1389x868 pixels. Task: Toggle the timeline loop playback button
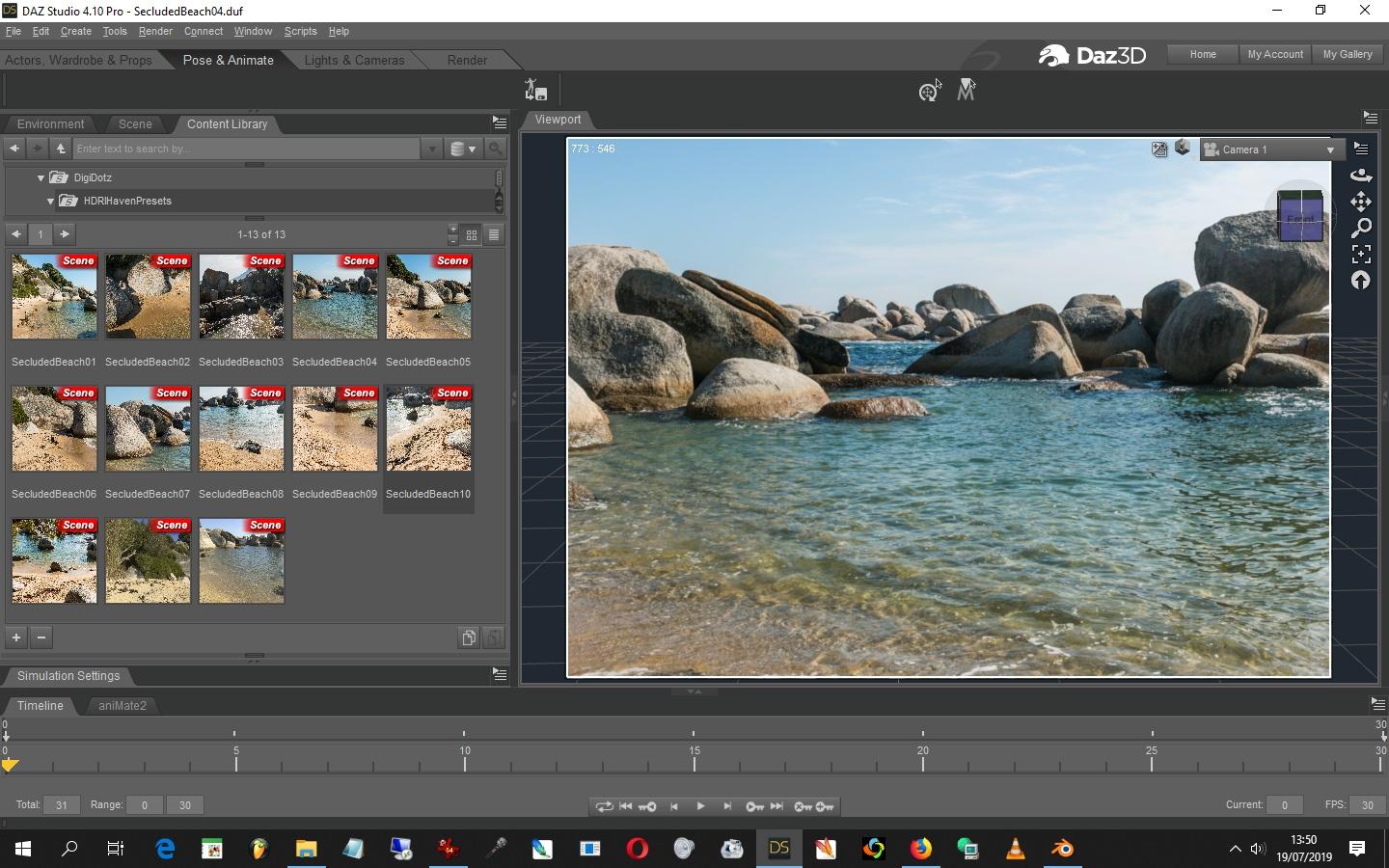pyautogui.click(x=604, y=806)
